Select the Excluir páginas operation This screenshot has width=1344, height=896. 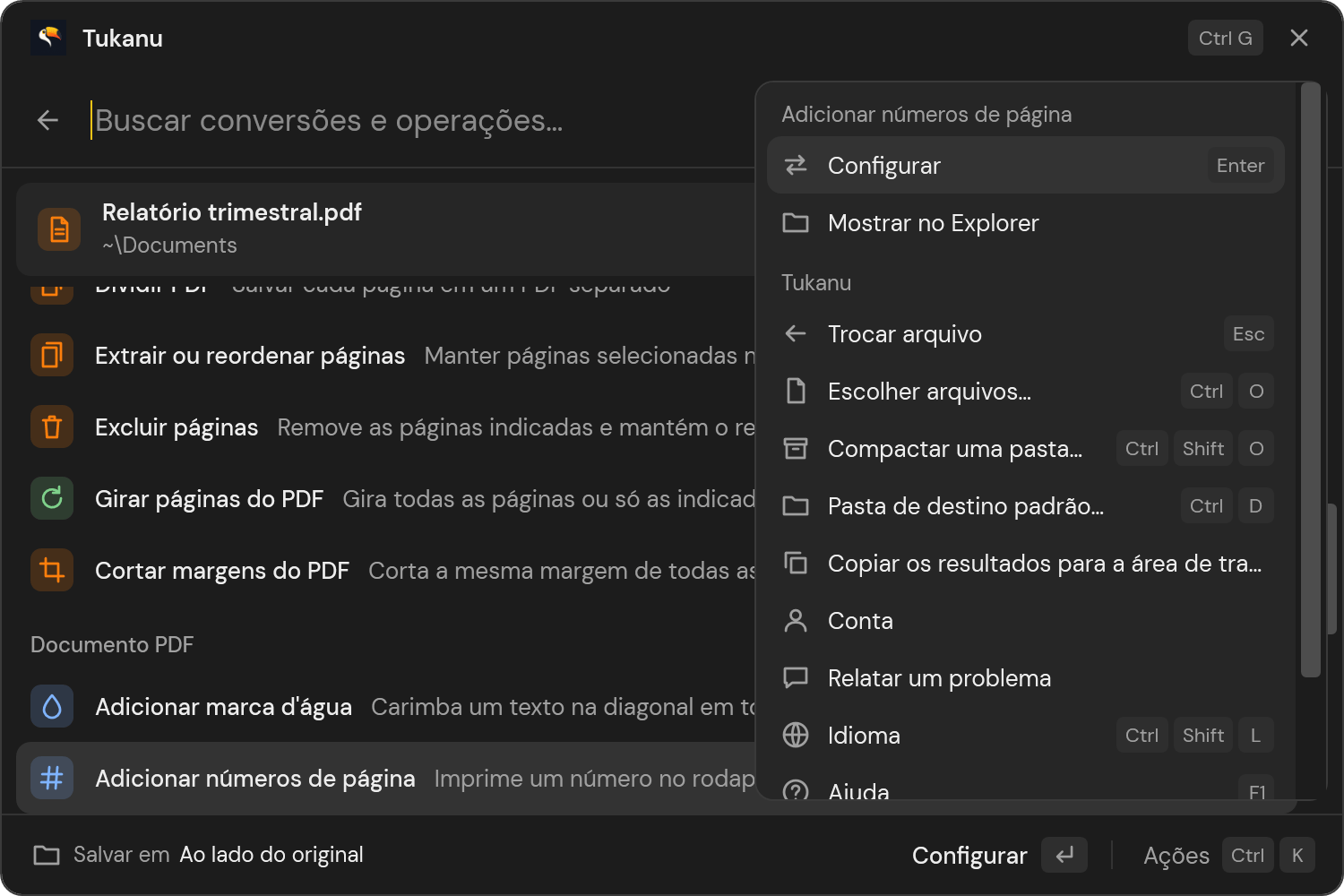pos(387,426)
